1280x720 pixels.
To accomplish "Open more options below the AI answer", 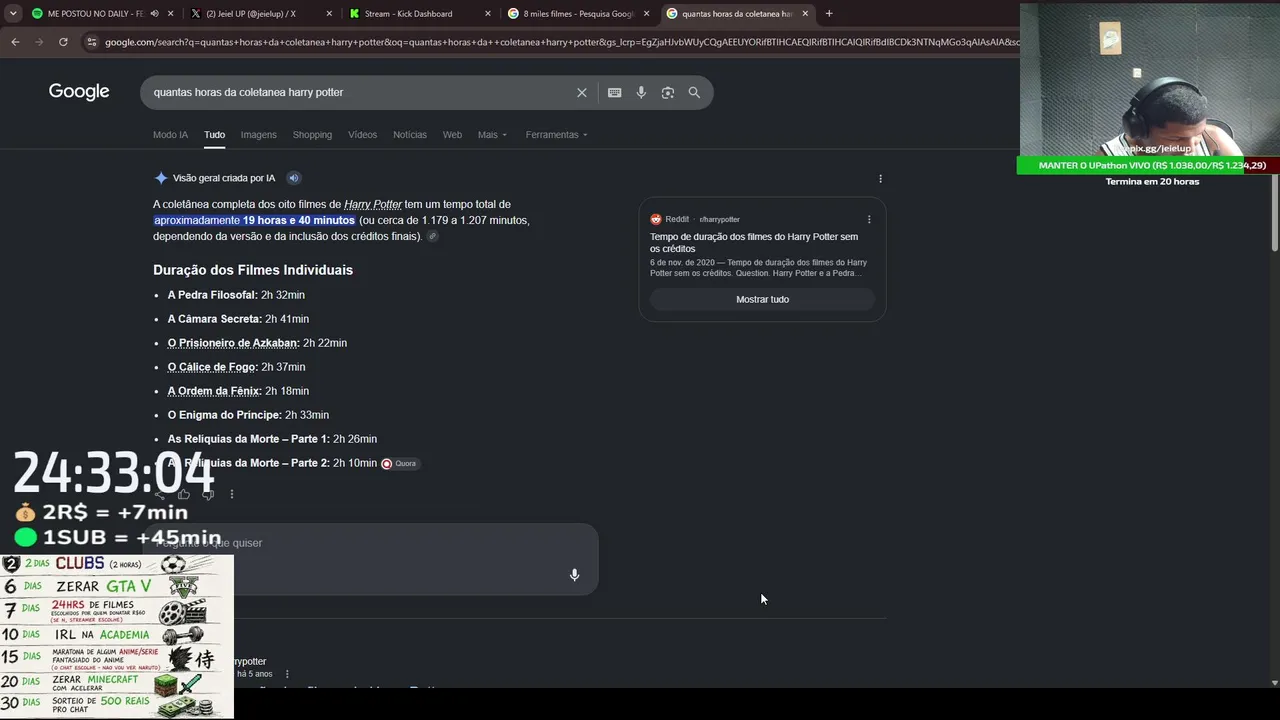I will tap(232, 494).
